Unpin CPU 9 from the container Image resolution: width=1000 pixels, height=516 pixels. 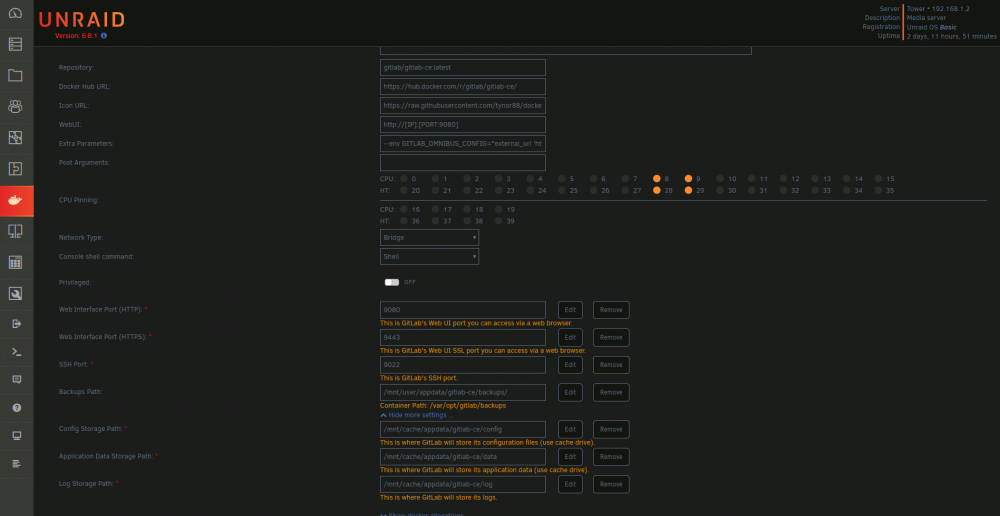(x=688, y=179)
